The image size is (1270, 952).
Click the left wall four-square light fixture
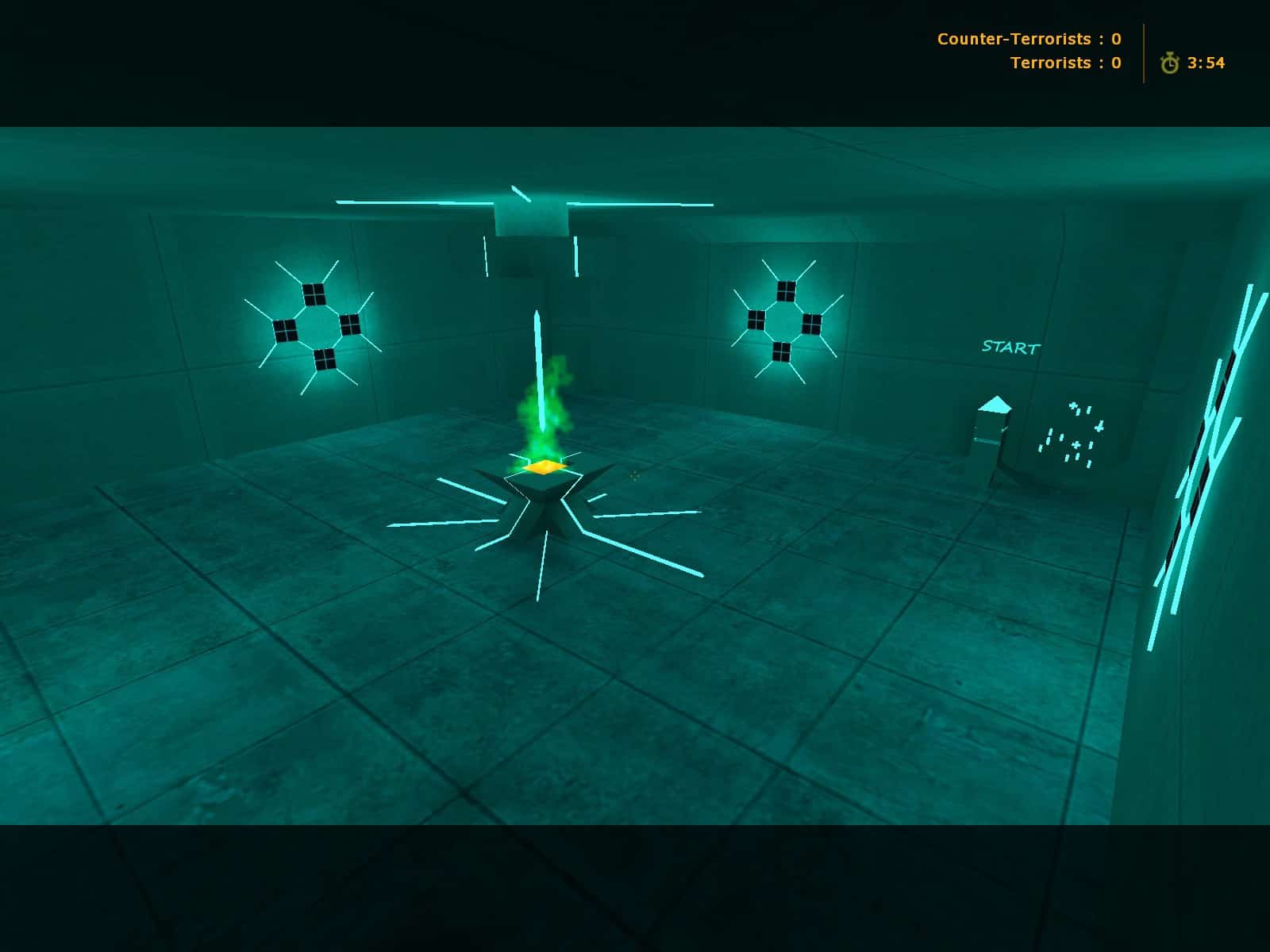coord(315,326)
